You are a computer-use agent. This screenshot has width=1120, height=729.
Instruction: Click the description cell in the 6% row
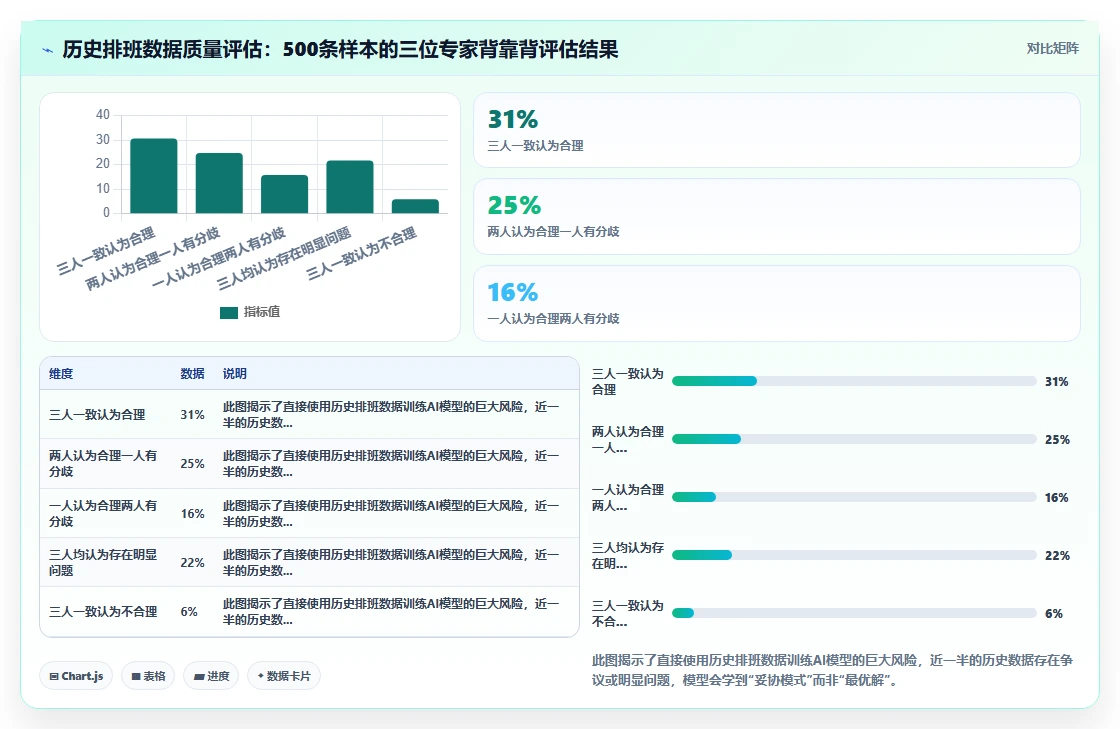[x=391, y=612]
